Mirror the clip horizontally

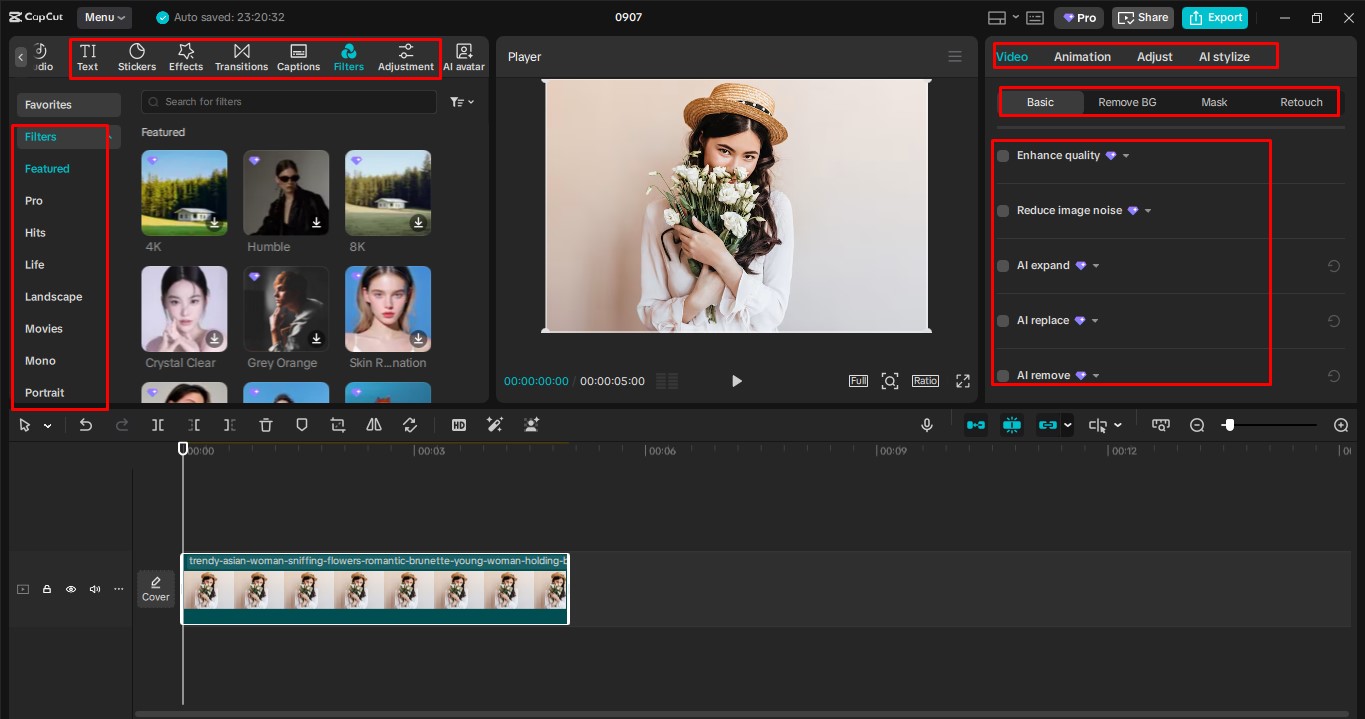click(x=373, y=425)
